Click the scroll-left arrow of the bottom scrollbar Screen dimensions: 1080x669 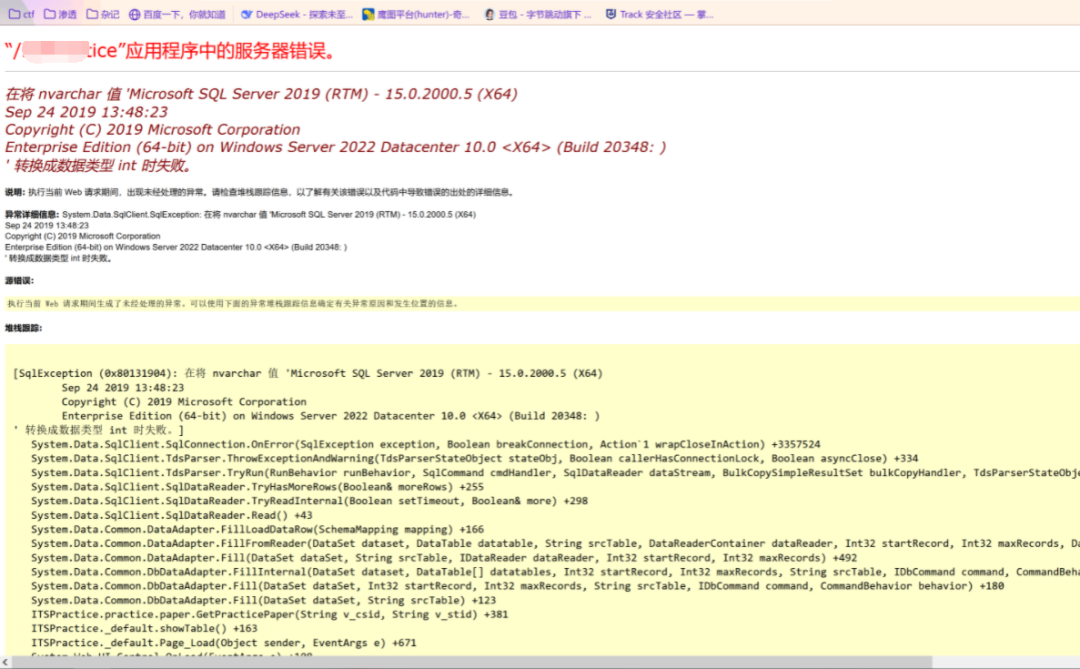(x=6, y=662)
